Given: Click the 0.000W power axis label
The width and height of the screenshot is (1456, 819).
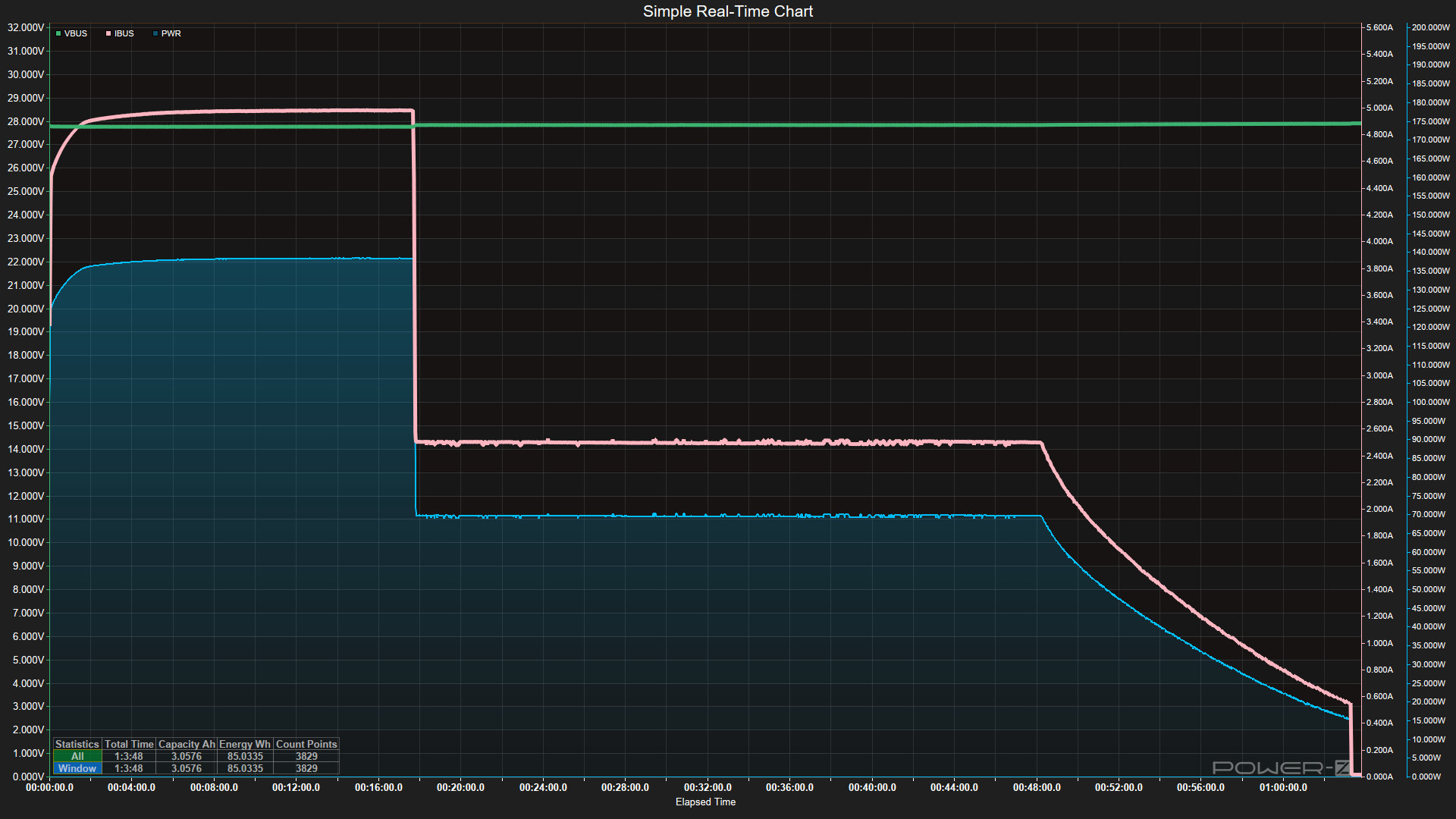Looking at the screenshot, I should [x=1426, y=777].
